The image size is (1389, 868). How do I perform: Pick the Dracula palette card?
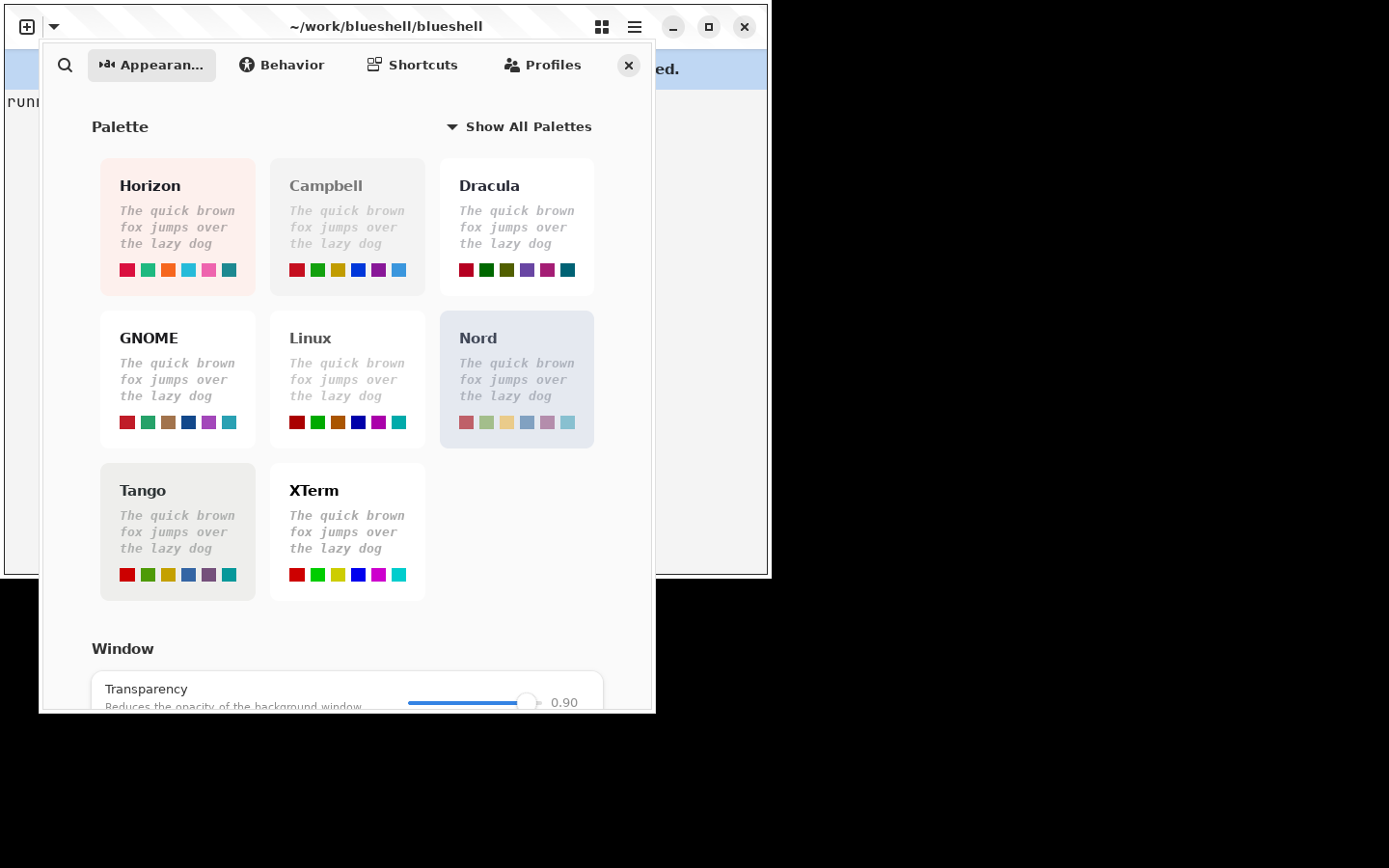517,228
